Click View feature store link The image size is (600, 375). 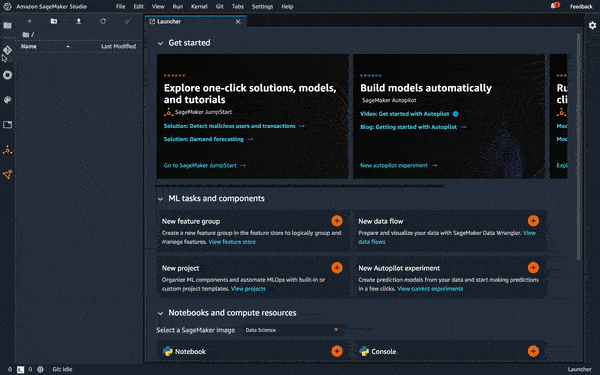click(232, 242)
